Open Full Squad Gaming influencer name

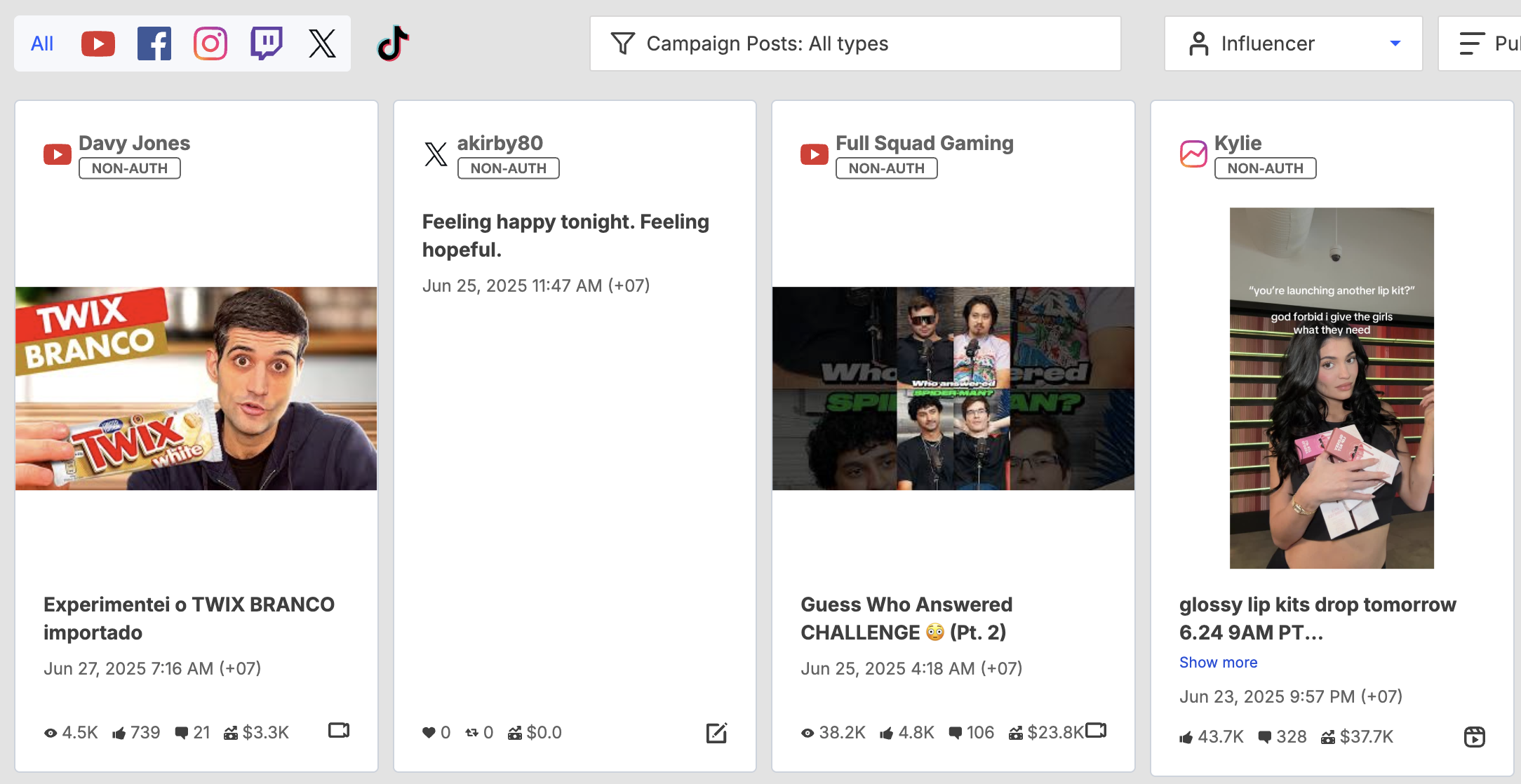click(925, 143)
